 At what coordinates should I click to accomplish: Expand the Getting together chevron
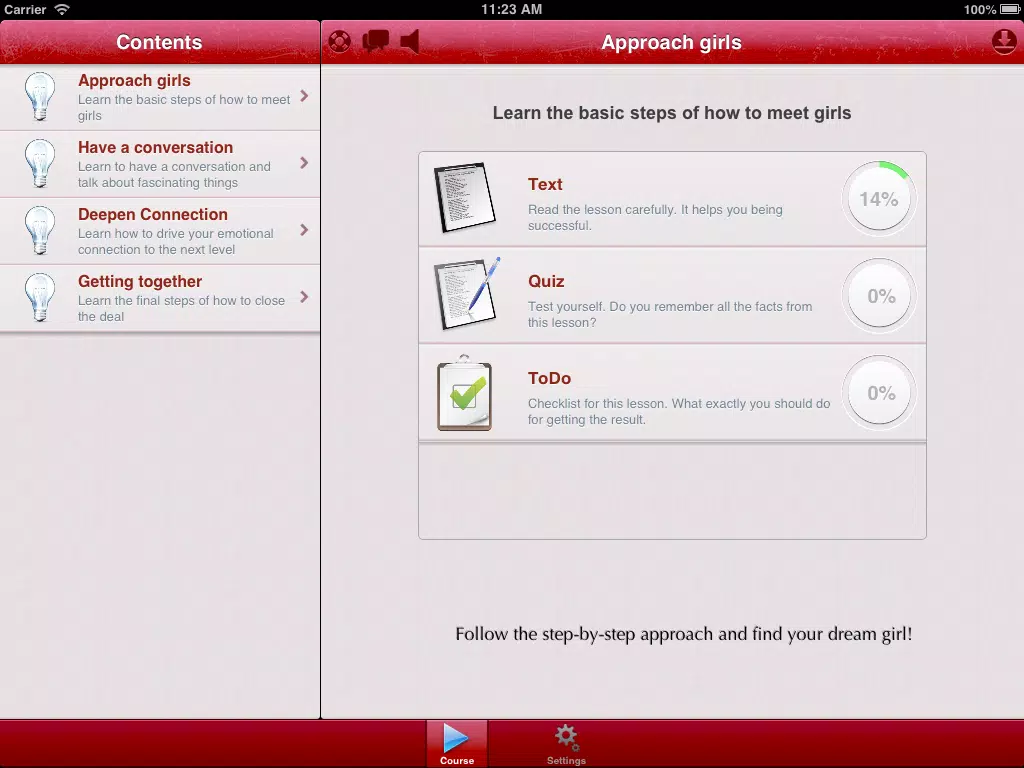(304, 297)
